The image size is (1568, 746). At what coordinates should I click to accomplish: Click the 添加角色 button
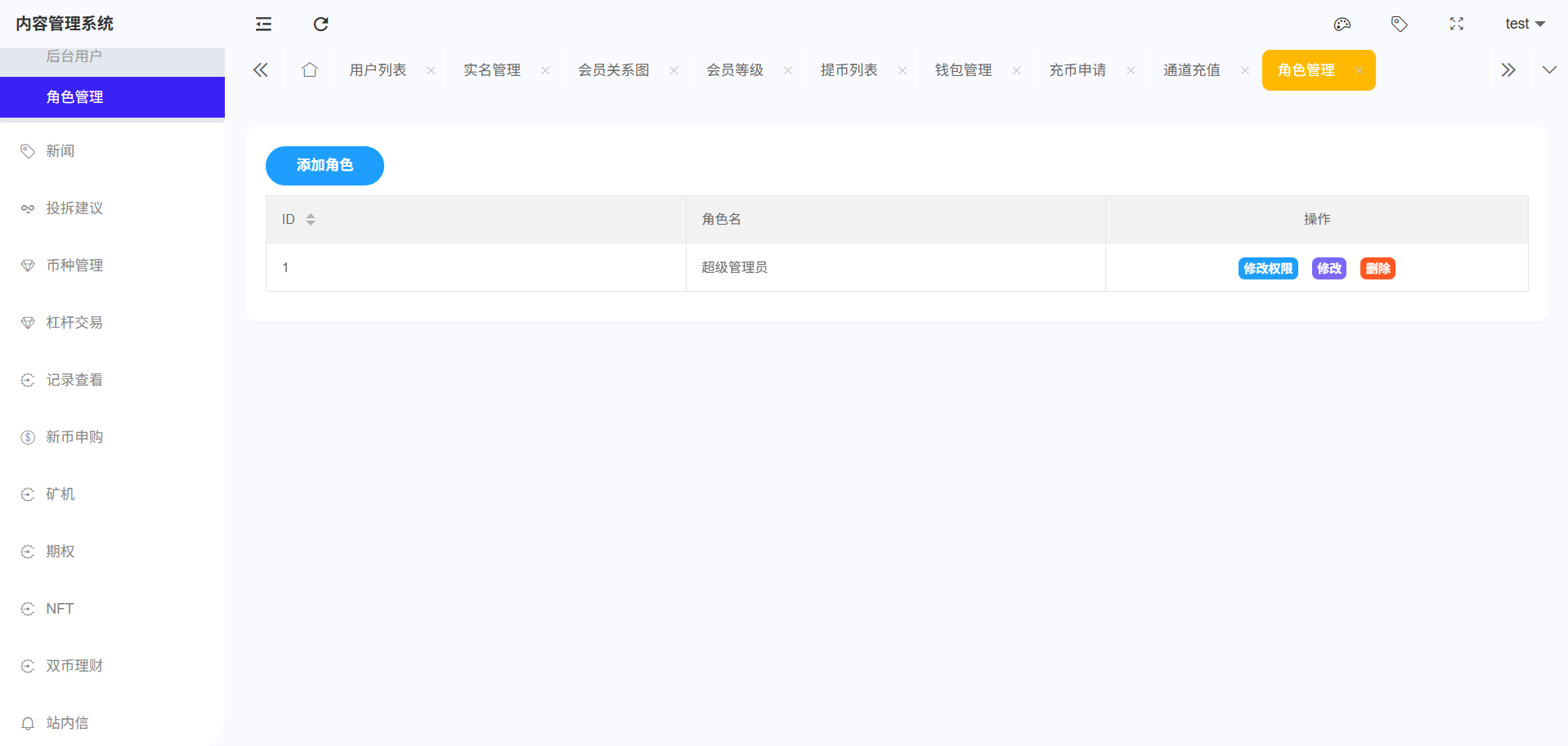point(325,166)
